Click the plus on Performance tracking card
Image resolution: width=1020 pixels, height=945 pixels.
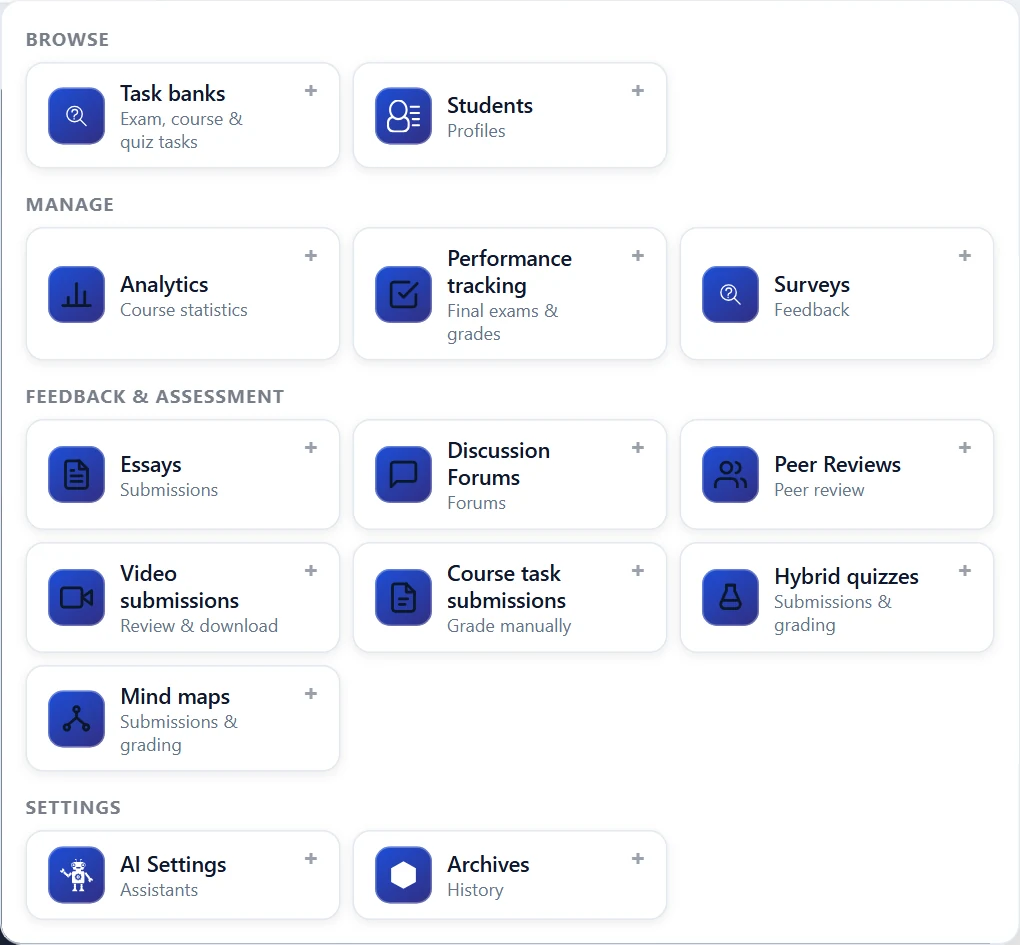(x=638, y=256)
